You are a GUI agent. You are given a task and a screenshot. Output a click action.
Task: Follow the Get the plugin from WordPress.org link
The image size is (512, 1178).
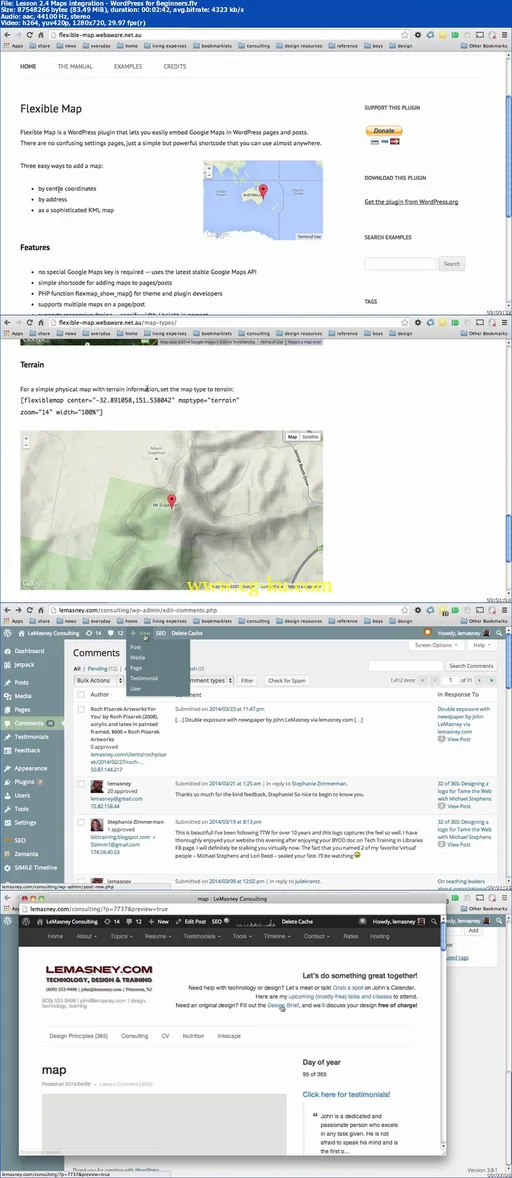[411, 201]
